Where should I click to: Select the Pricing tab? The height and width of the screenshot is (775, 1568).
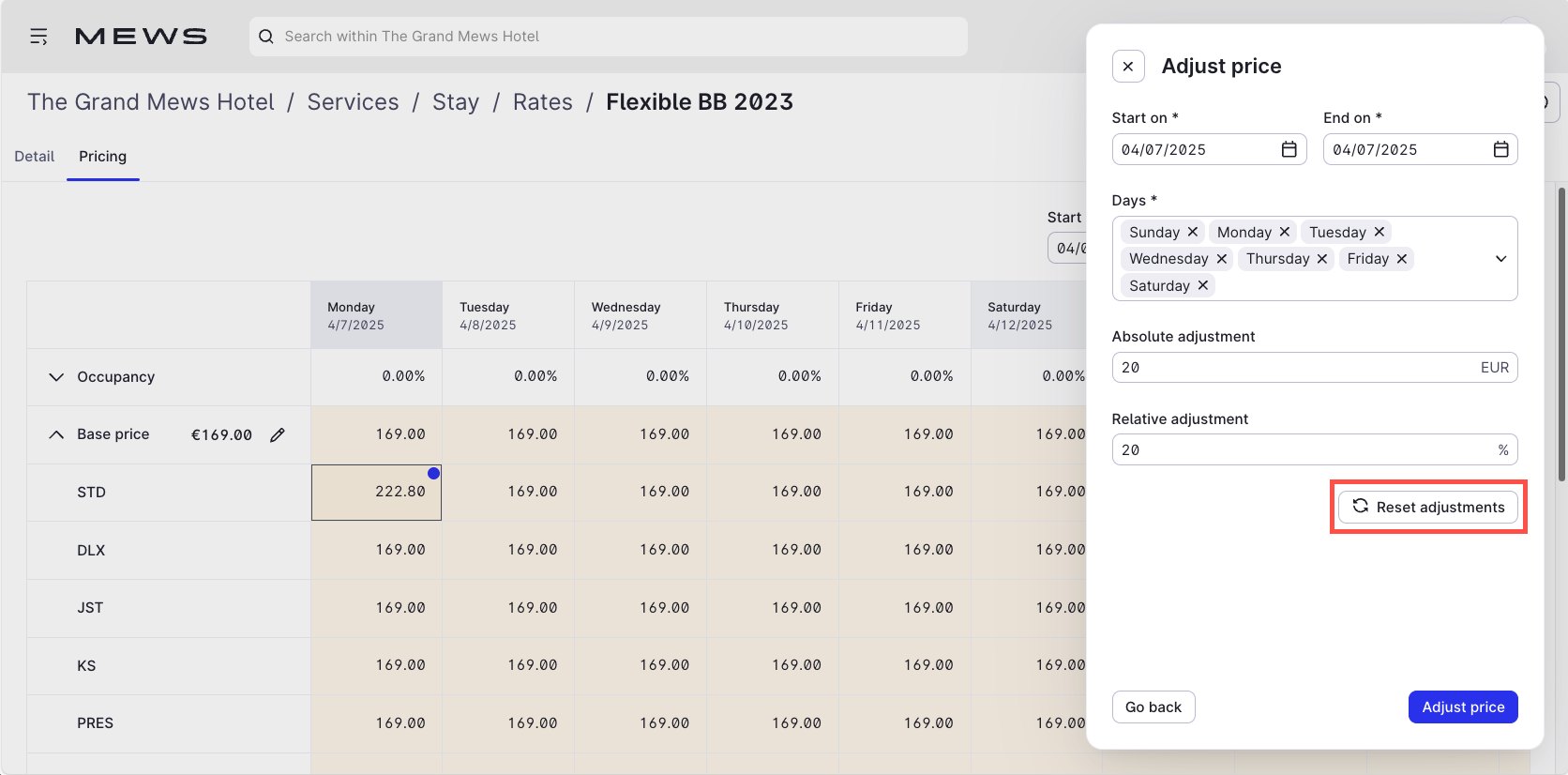tap(103, 157)
